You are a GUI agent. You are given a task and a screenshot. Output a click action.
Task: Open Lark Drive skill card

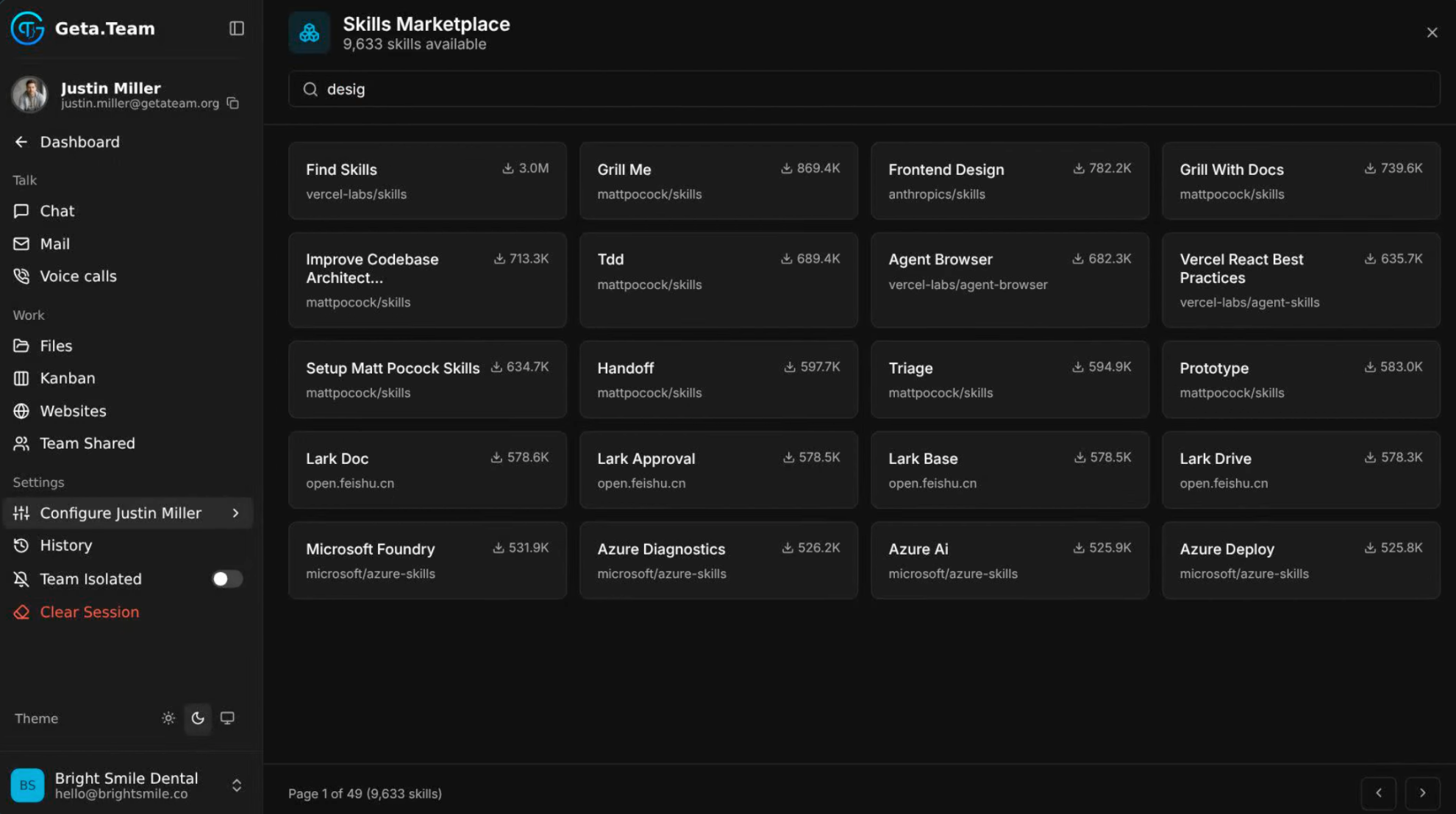pos(1301,470)
